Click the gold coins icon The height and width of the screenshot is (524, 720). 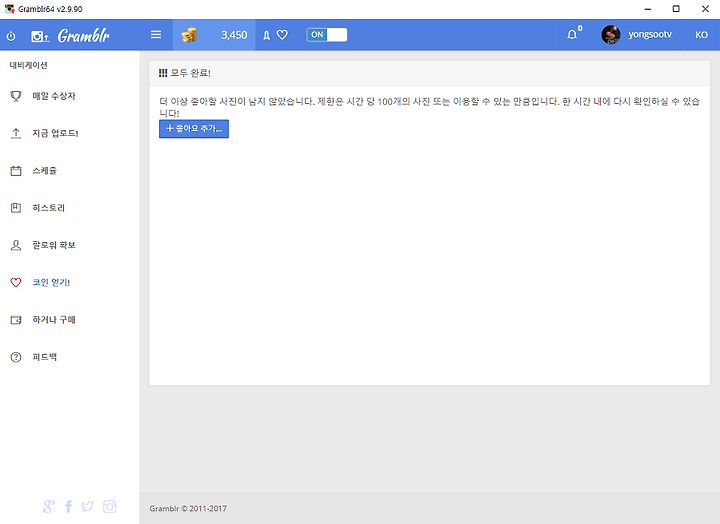189,35
